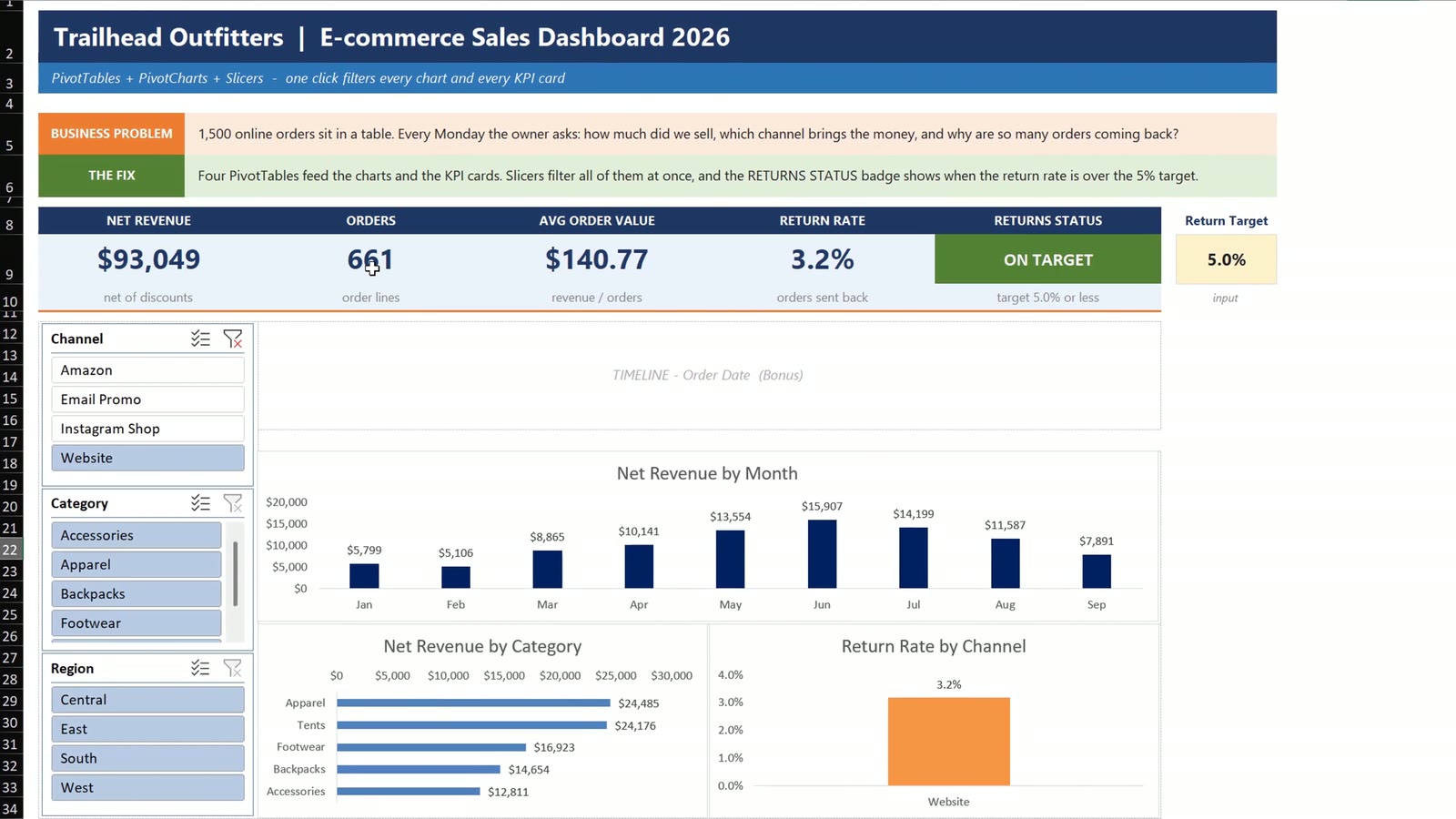Screen dimensions: 1456x819
Task: Select the Backpacks category
Action: tap(136, 593)
